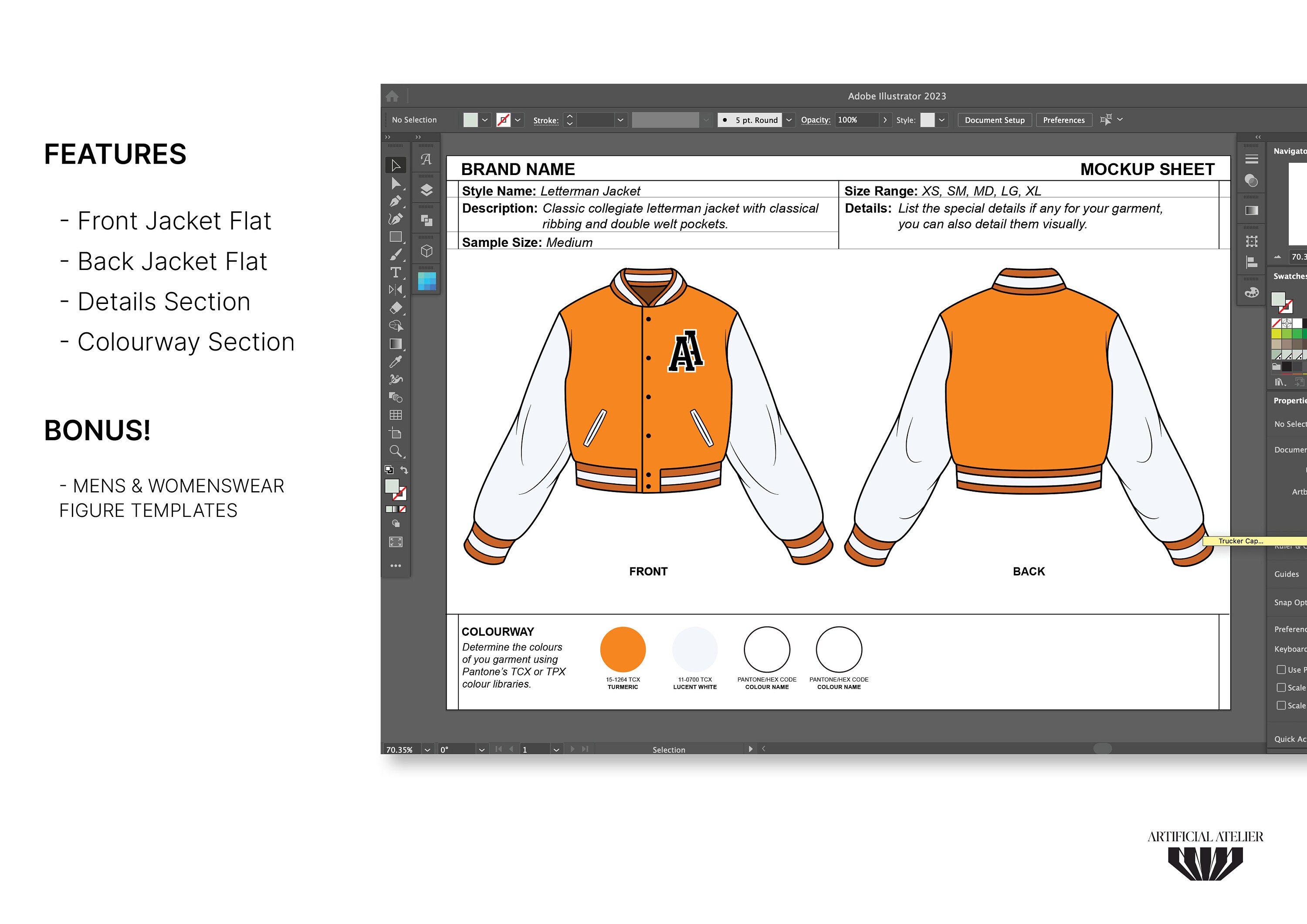Open the Color palette icon in right dock
Viewport: 1307px width, 924px height.
pyautogui.click(x=1251, y=293)
